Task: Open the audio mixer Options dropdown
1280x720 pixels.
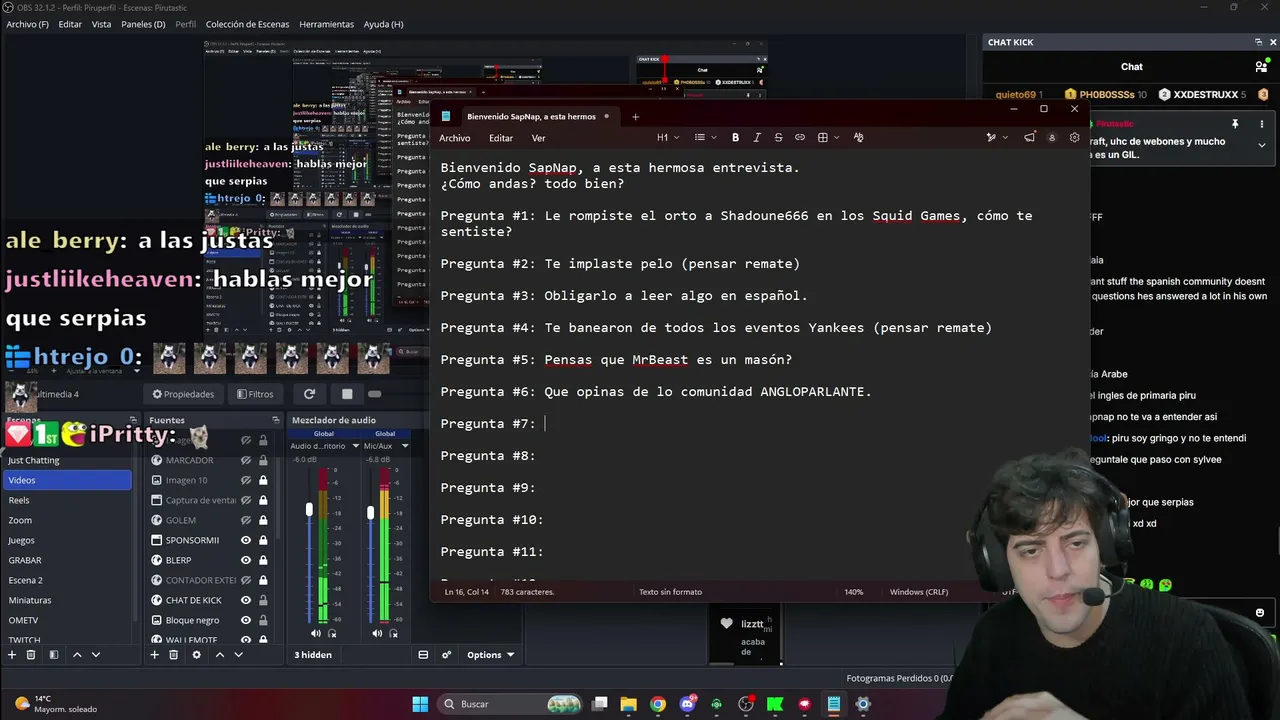Action: pyautogui.click(x=490, y=655)
